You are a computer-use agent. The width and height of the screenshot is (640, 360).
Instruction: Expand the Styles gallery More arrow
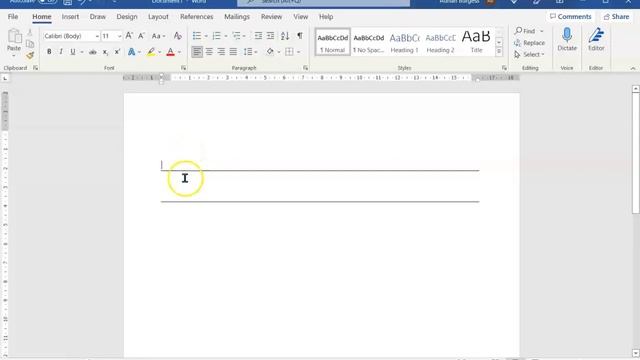[499, 52]
